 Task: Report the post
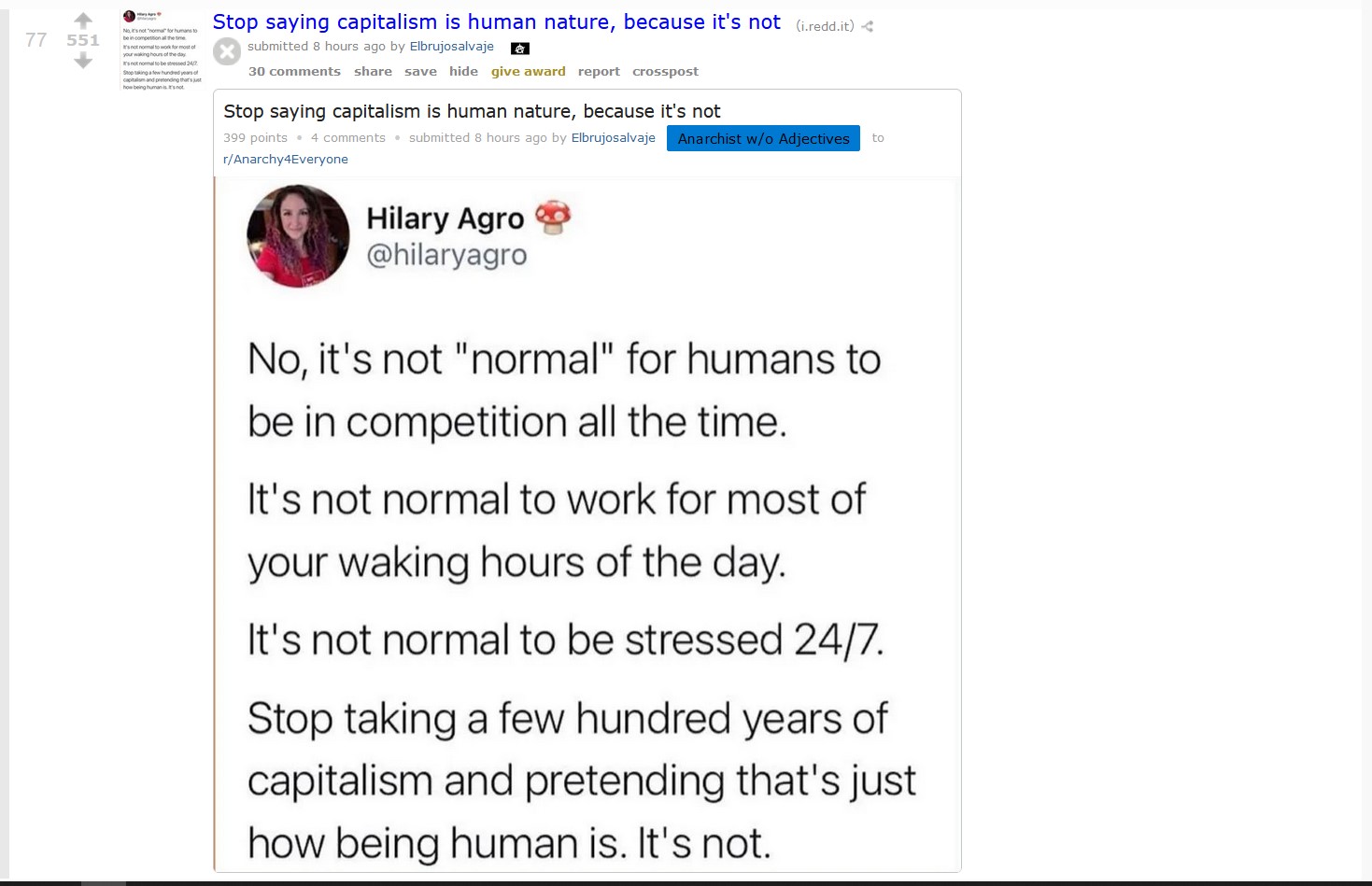(x=599, y=71)
